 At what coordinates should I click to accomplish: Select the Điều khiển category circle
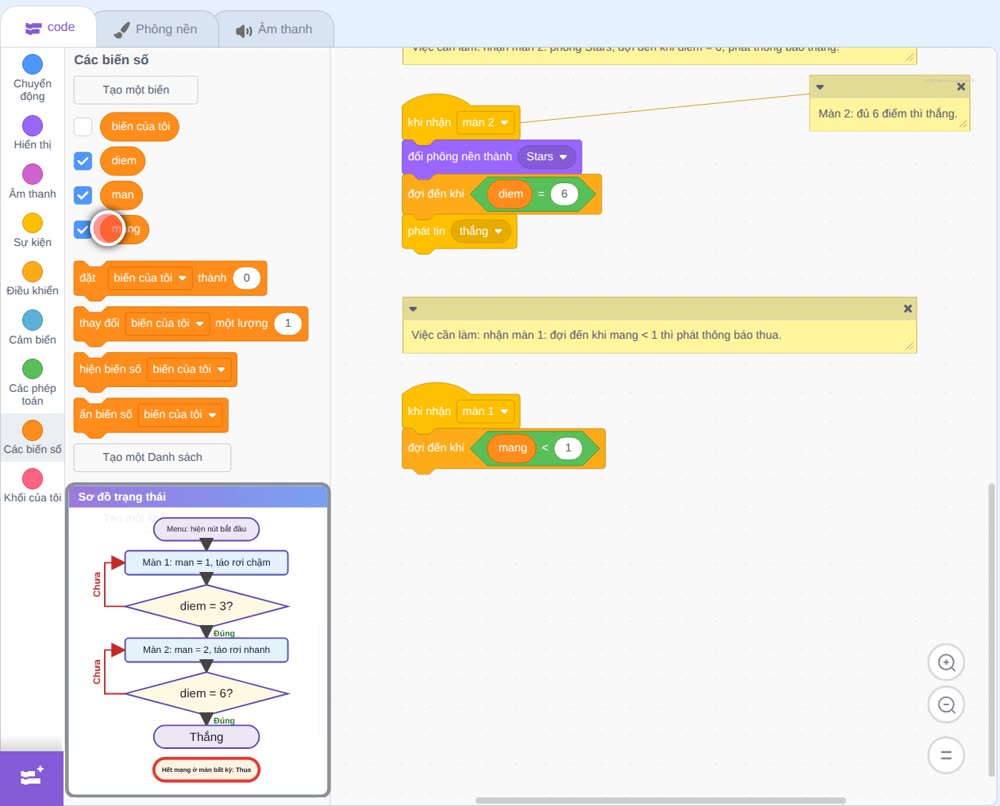tap(33, 272)
